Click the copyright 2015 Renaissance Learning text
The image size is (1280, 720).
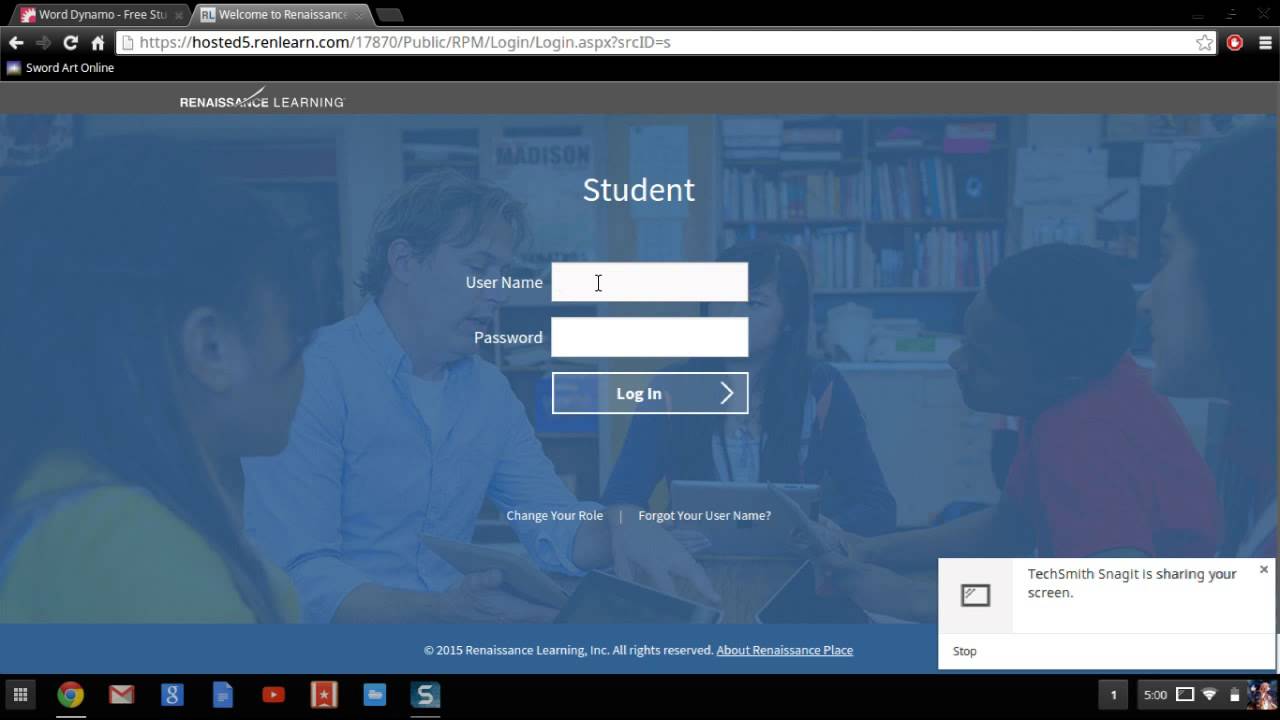(x=568, y=650)
